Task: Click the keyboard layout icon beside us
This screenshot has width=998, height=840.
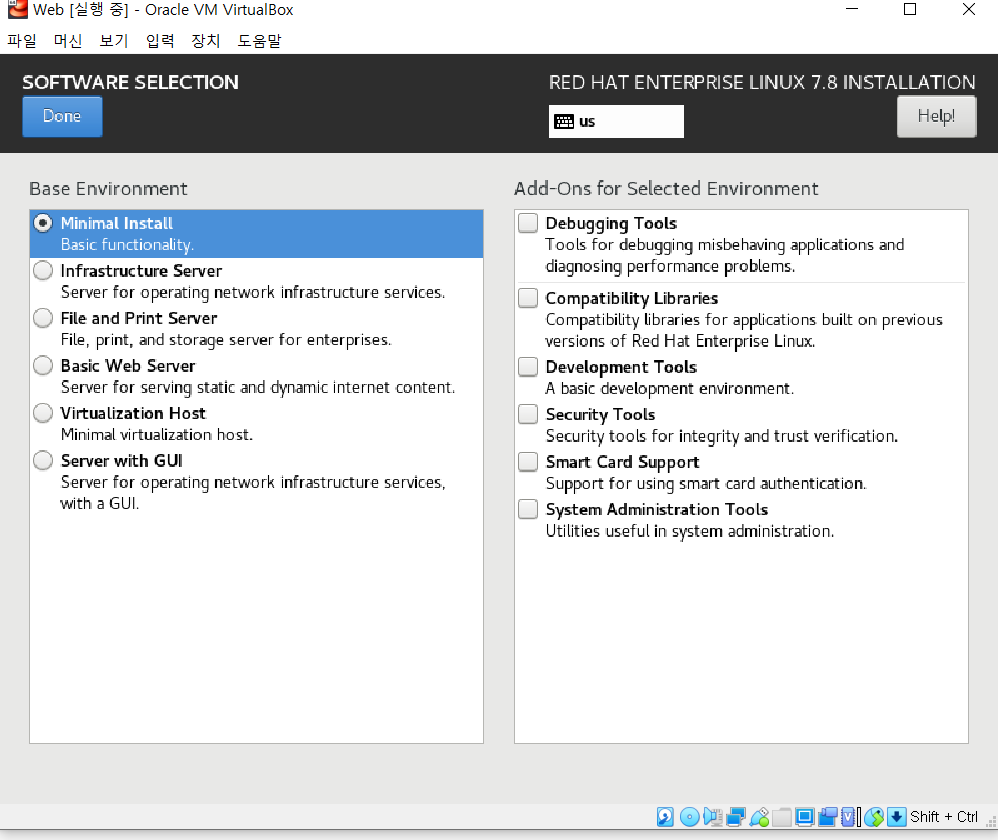Action: point(564,122)
